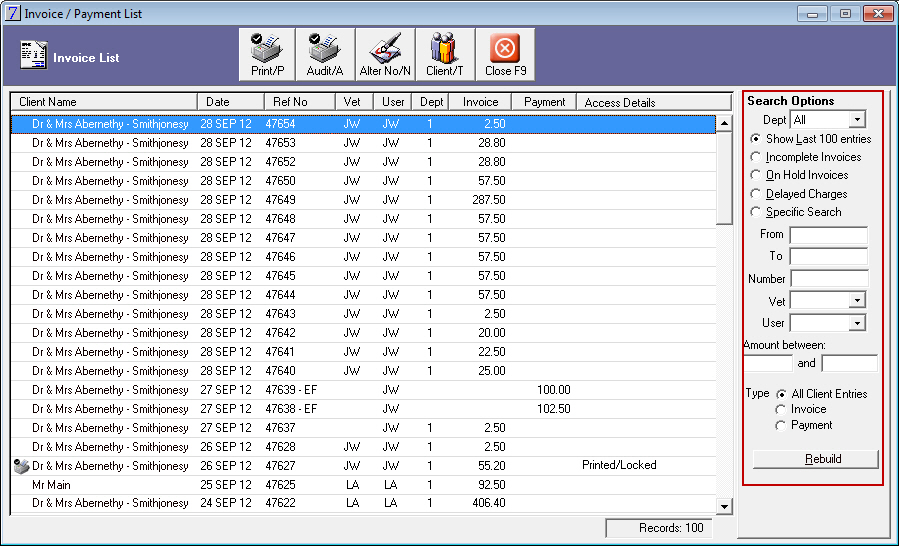The image size is (899, 546).
Task: Select the Alter No/N tool
Action: click(x=385, y=54)
